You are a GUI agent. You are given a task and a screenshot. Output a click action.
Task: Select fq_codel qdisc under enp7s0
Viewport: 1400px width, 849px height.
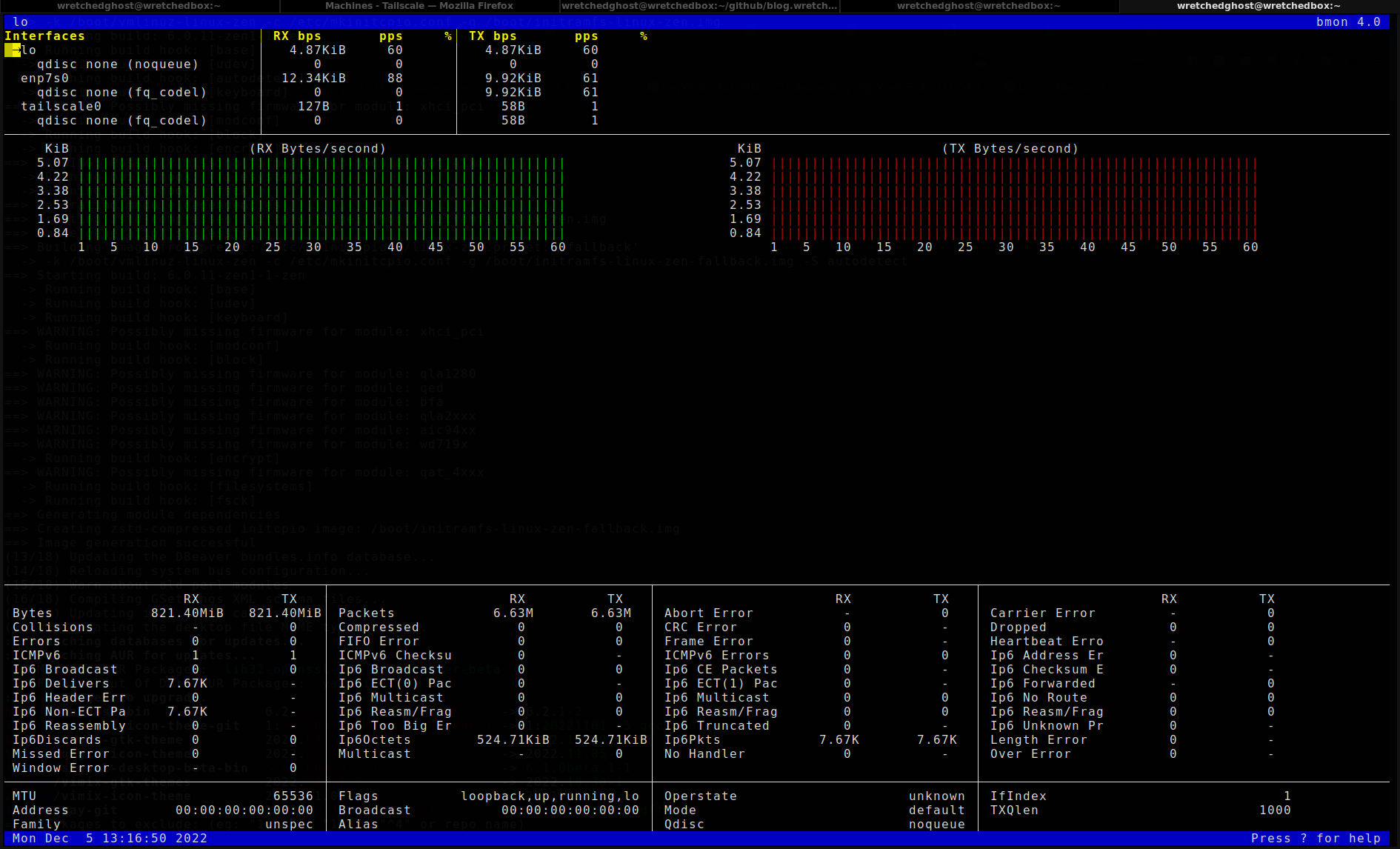[x=121, y=93]
